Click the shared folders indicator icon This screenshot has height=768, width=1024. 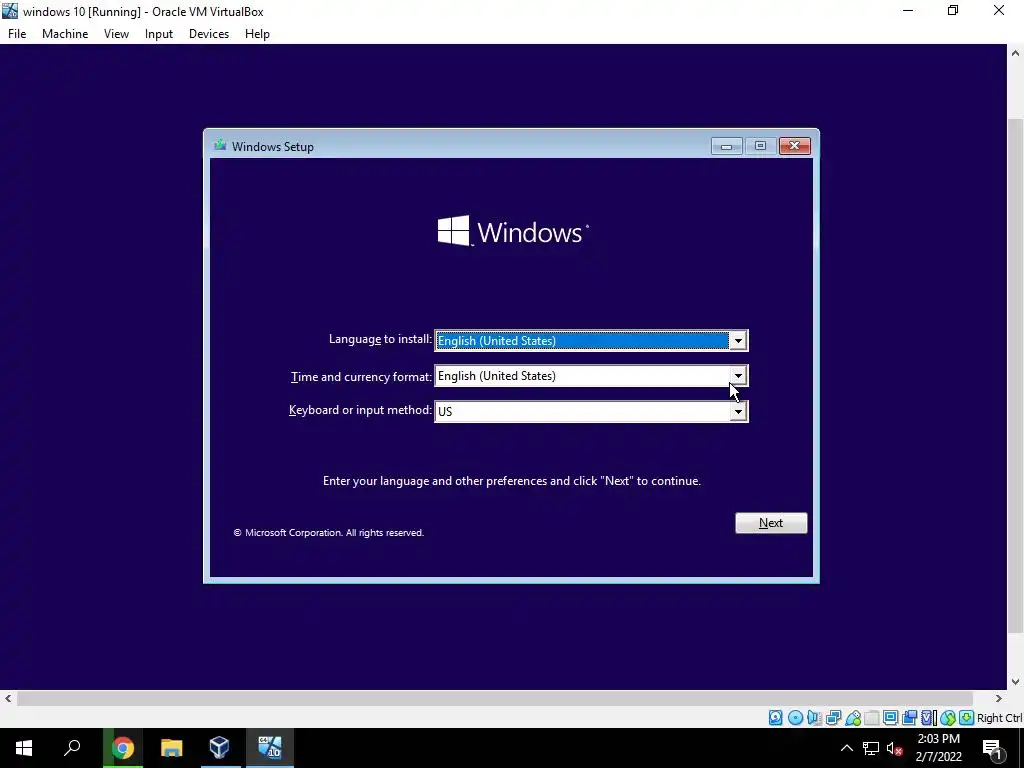pos(872,718)
